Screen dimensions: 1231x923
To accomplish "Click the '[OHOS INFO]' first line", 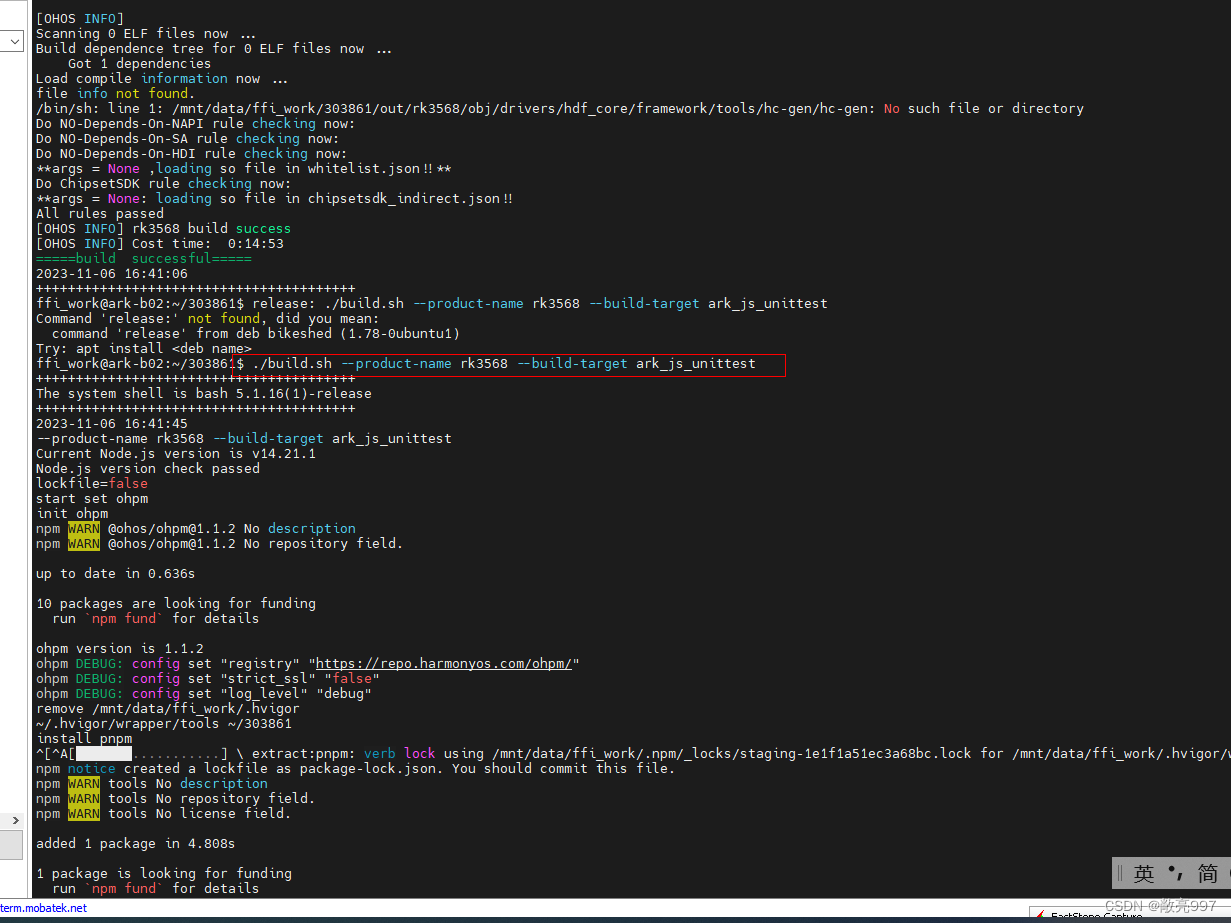I will pyautogui.click(x=80, y=18).
